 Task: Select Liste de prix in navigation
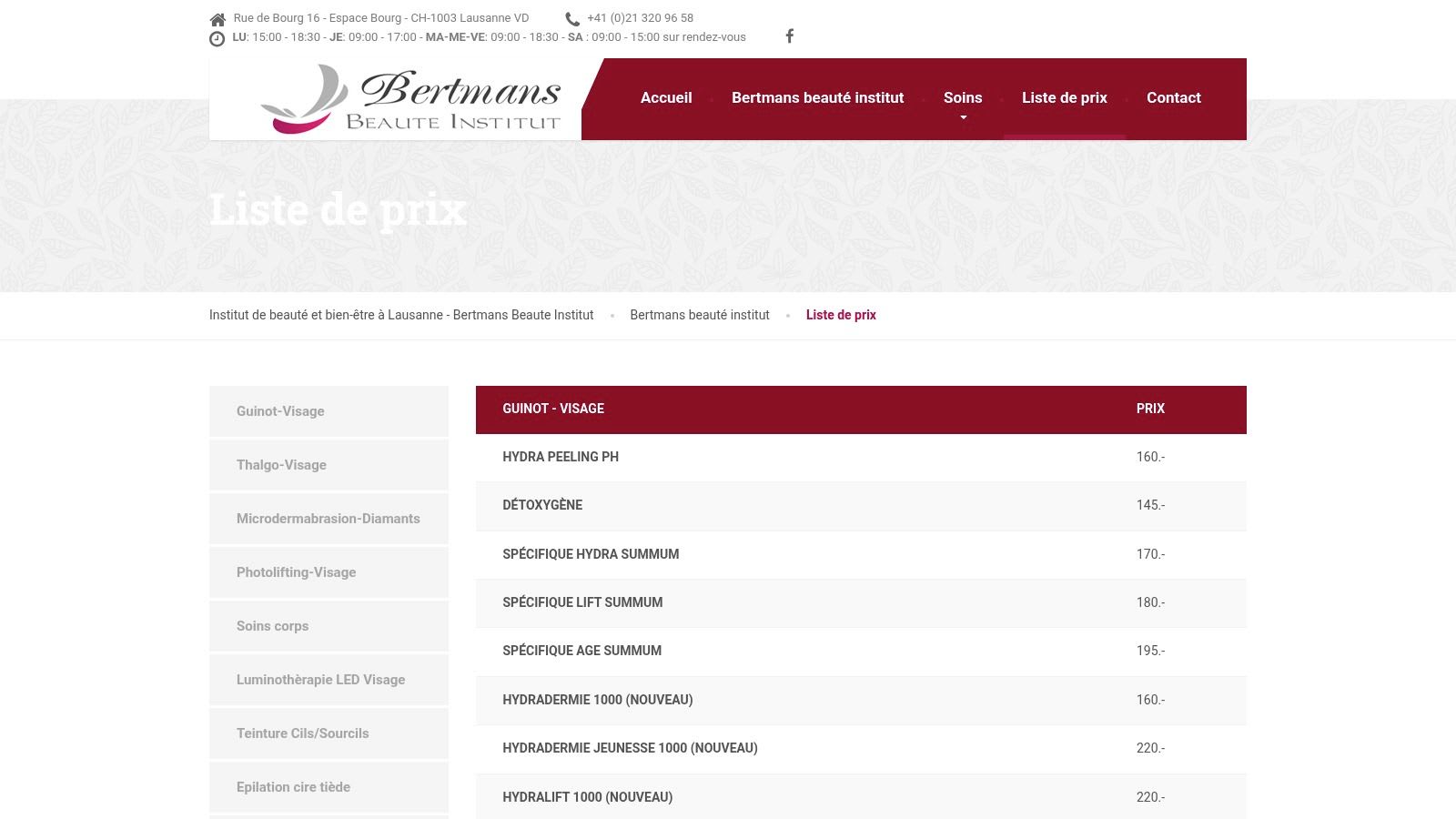[x=1065, y=97]
